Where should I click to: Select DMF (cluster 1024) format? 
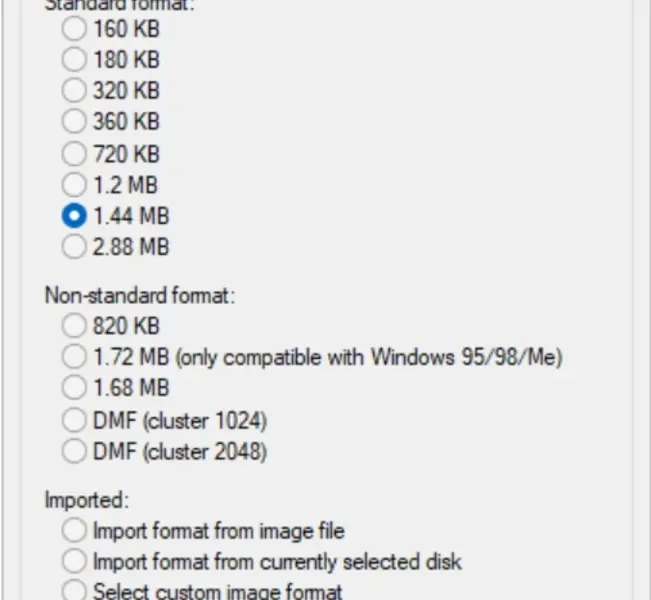(x=74, y=419)
